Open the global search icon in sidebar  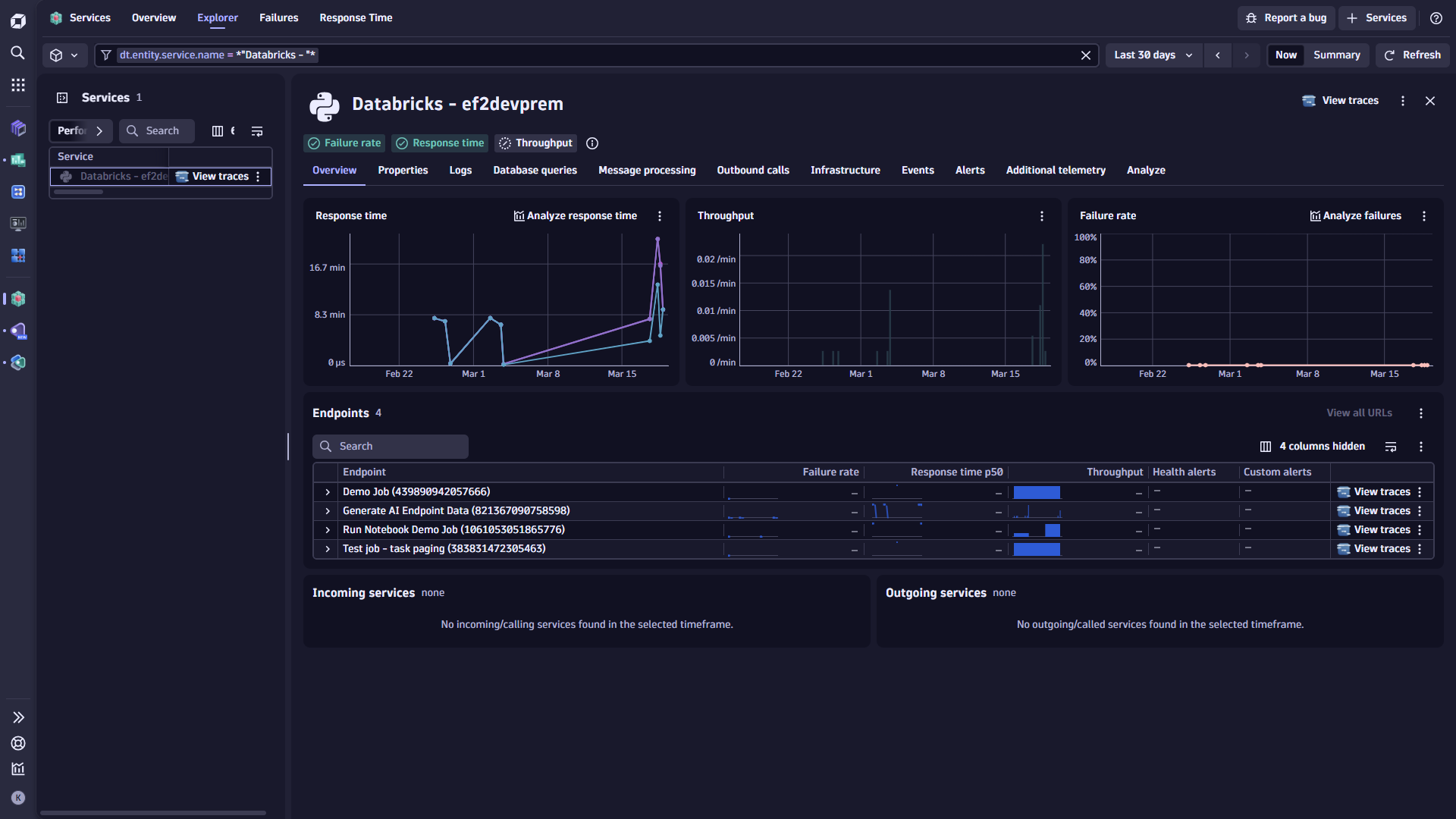click(17, 53)
